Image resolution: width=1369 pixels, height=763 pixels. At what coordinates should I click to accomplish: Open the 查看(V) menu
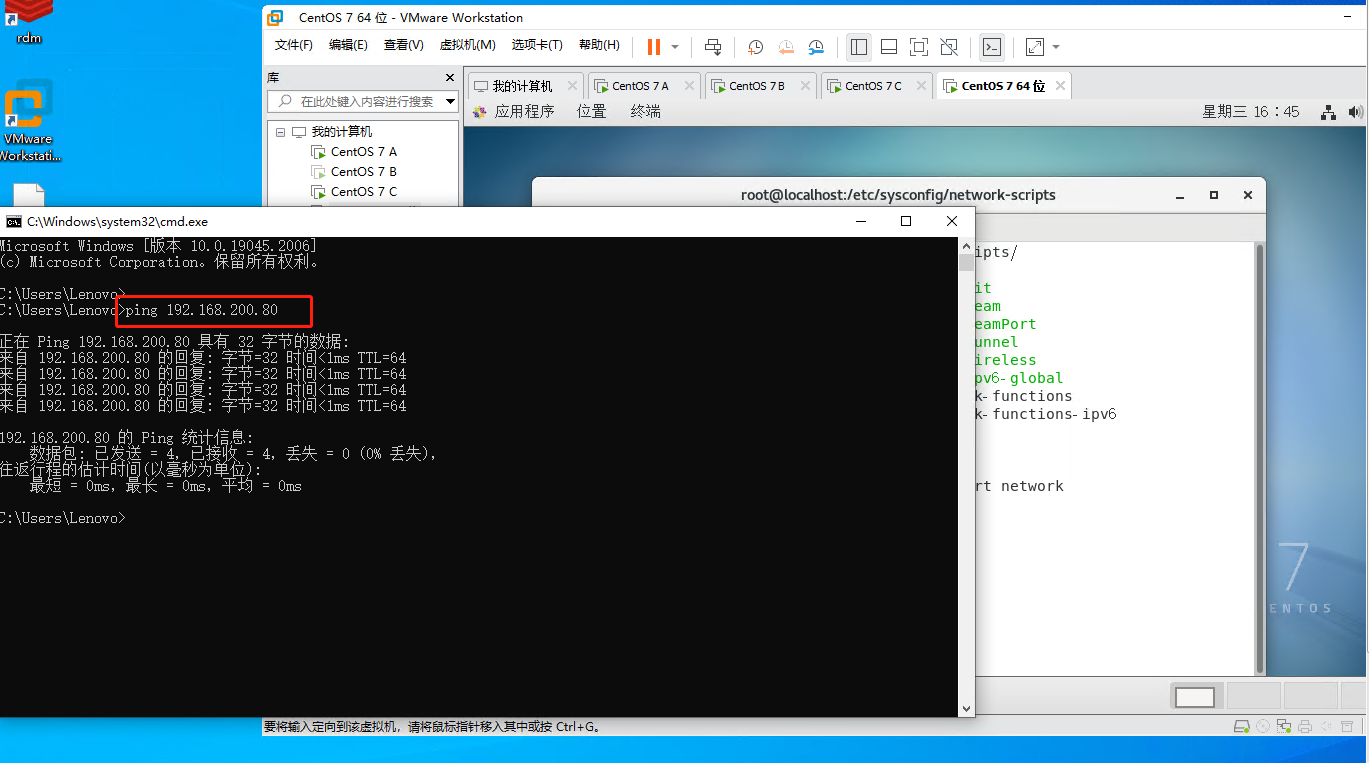point(403,45)
